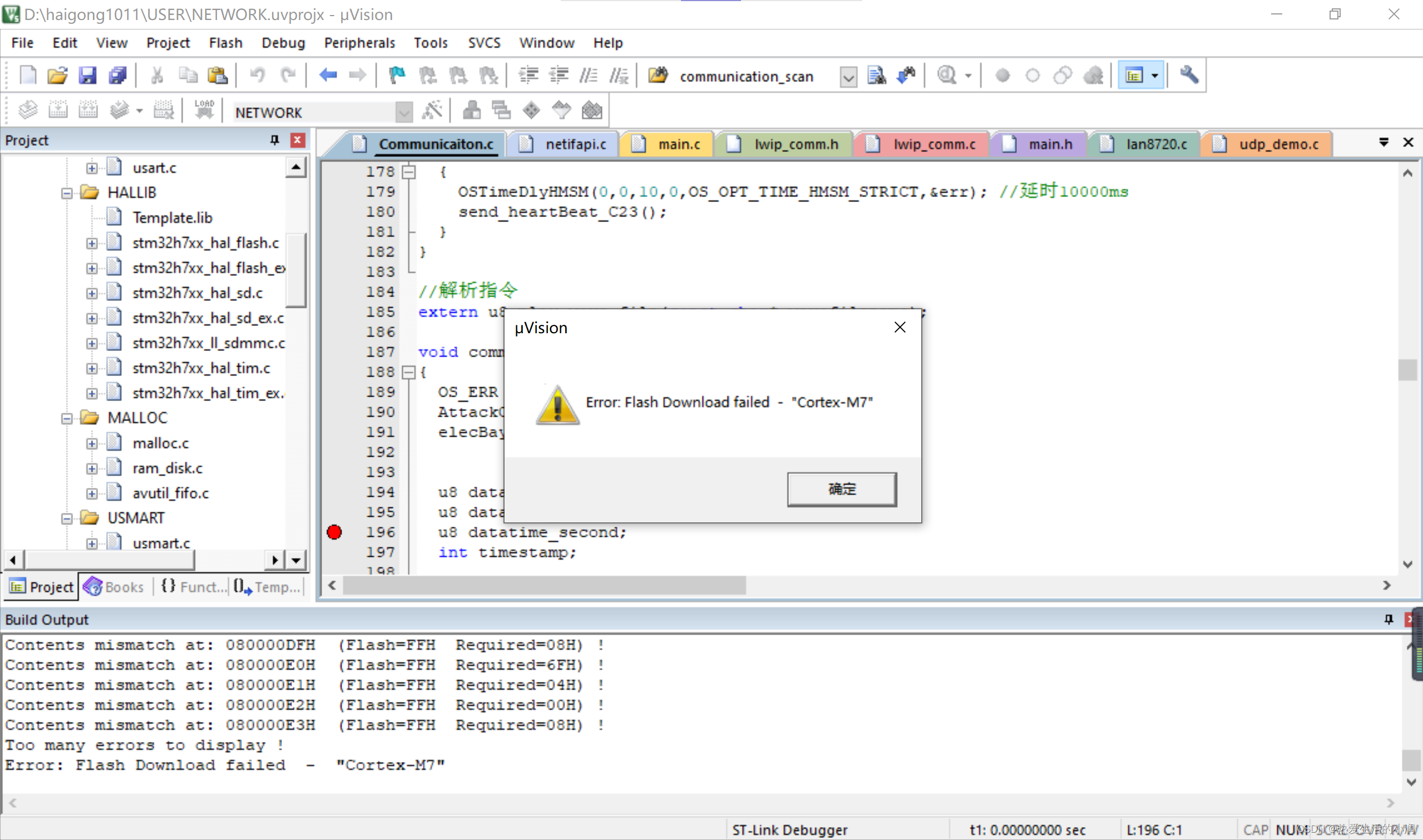This screenshot has height=840, width=1423.
Task: Save all open files
Action: [117, 75]
